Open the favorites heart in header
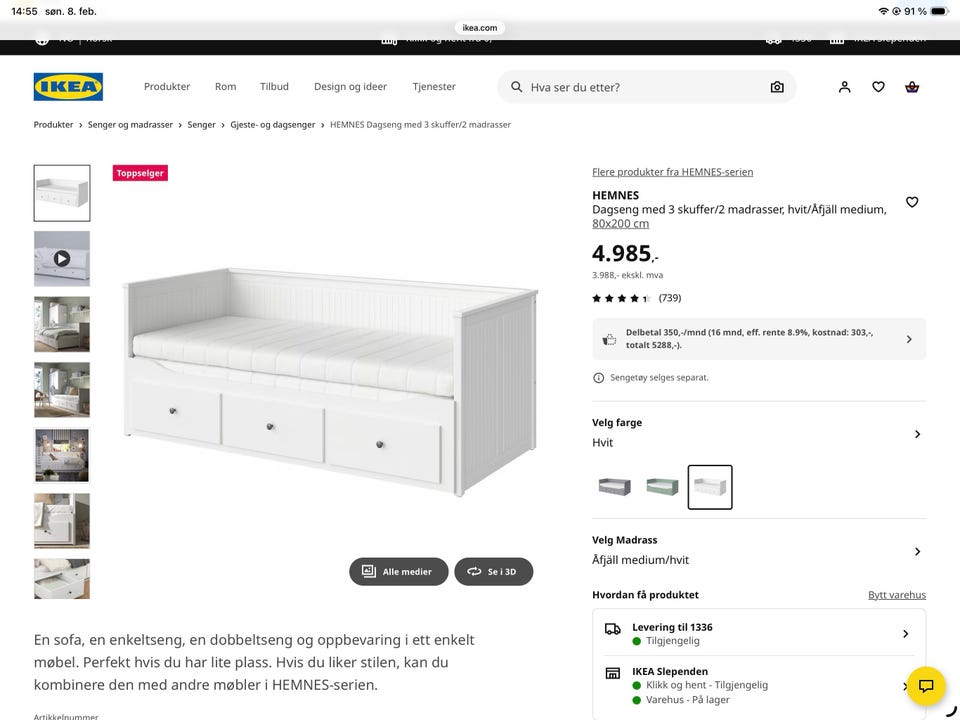 pos(878,87)
